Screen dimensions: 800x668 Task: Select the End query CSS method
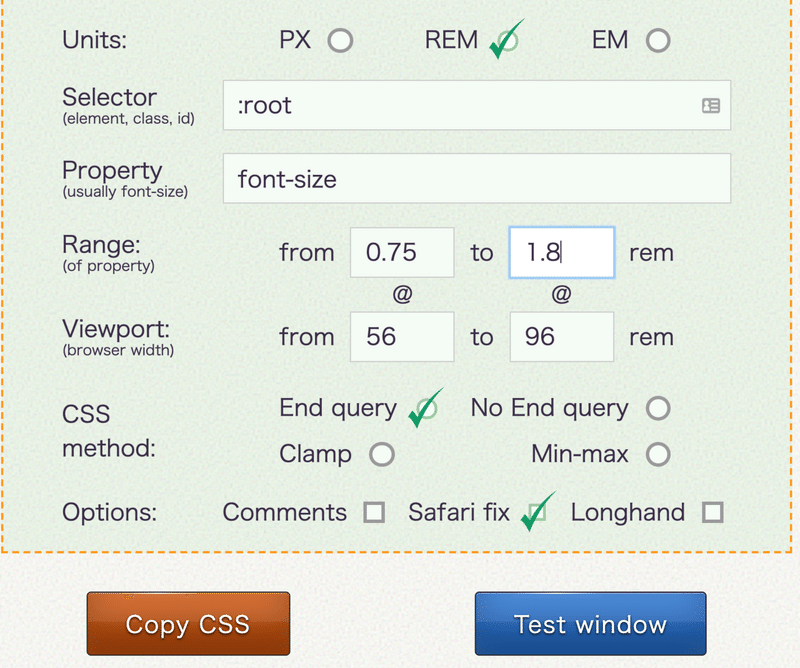[x=427, y=408]
